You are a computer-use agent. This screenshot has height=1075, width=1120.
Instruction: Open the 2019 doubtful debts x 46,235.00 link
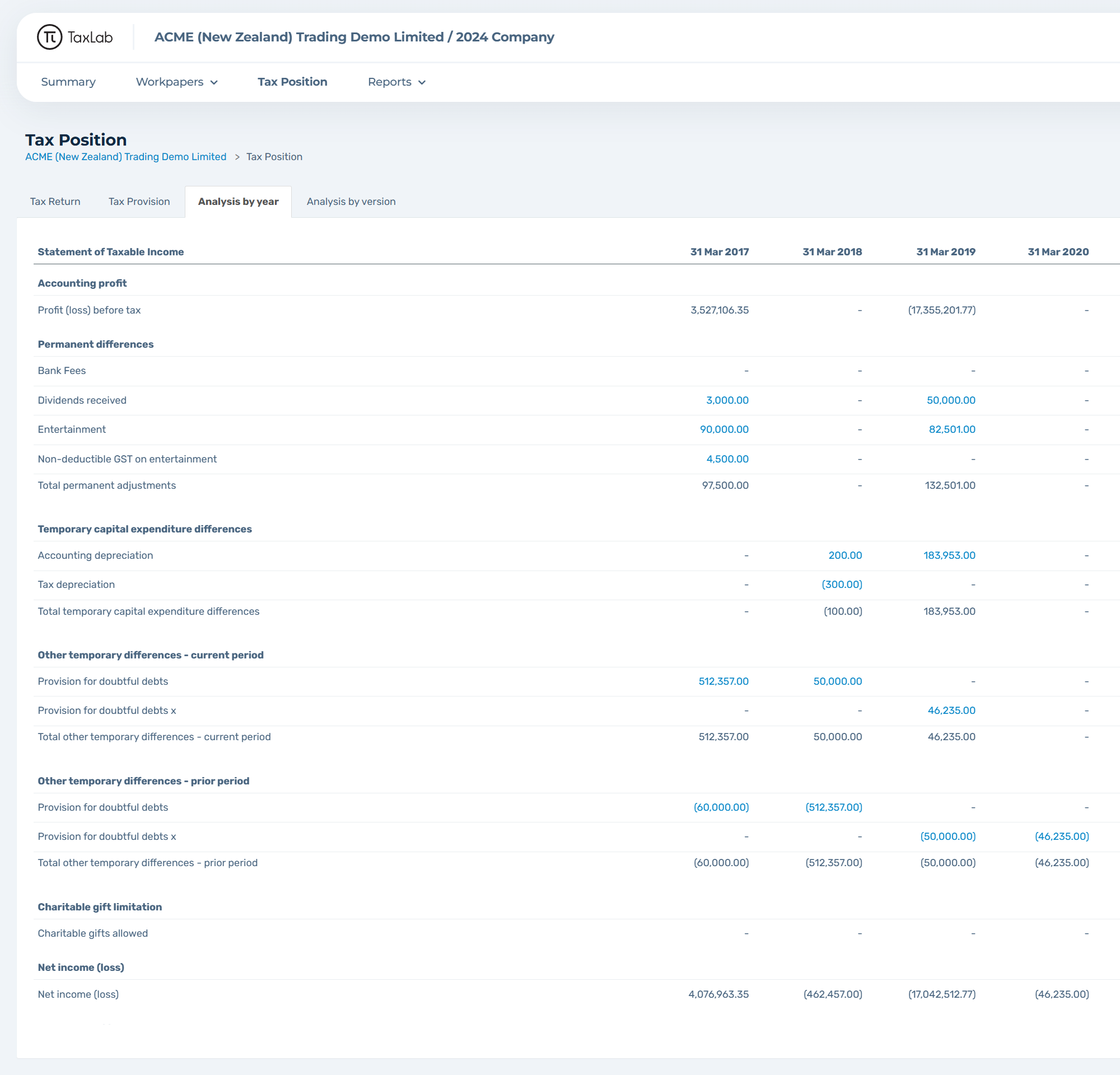951,711
